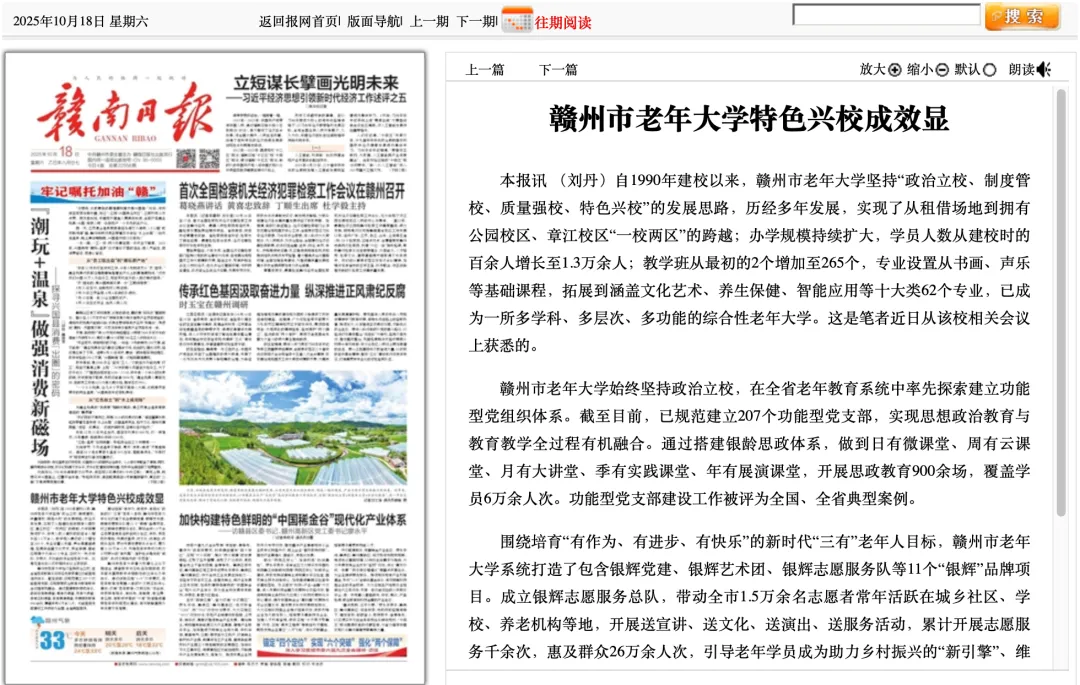The image size is (1080, 685).
Task: Click the 默认 default size label
Action: [968, 70]
